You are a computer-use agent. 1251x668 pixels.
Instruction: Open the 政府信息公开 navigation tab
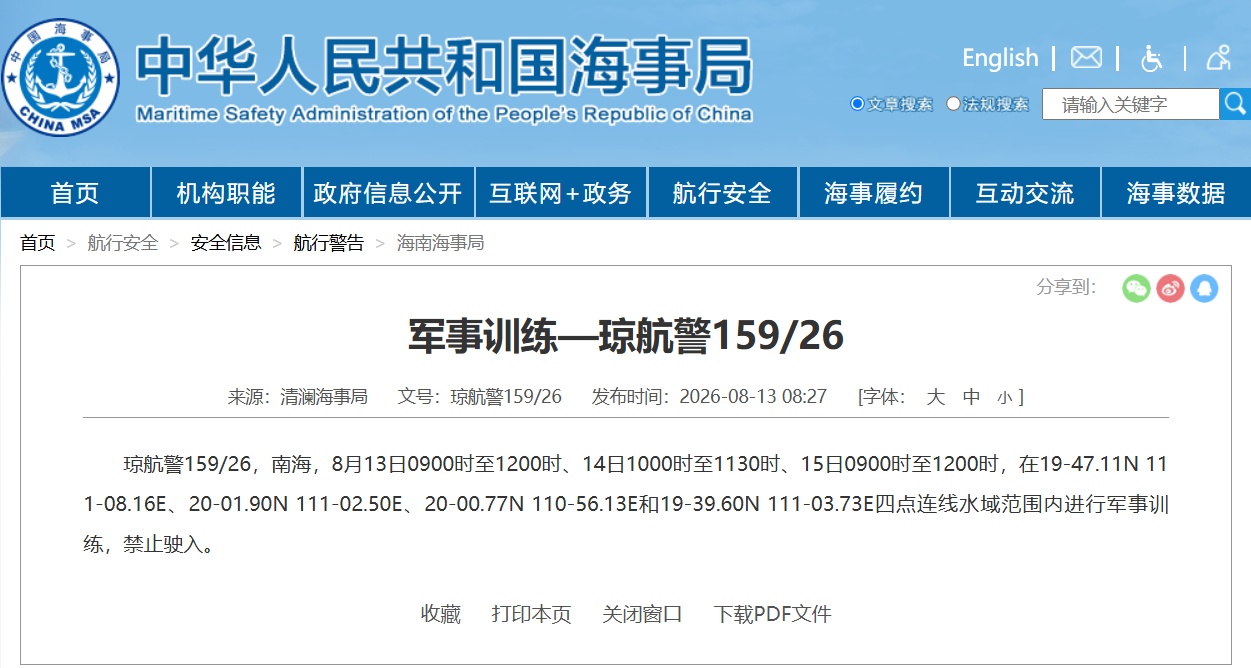[388, 192]
